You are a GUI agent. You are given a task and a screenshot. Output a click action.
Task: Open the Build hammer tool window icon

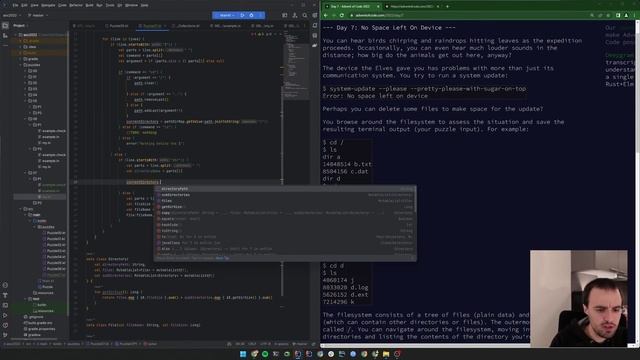click(5, 295)
